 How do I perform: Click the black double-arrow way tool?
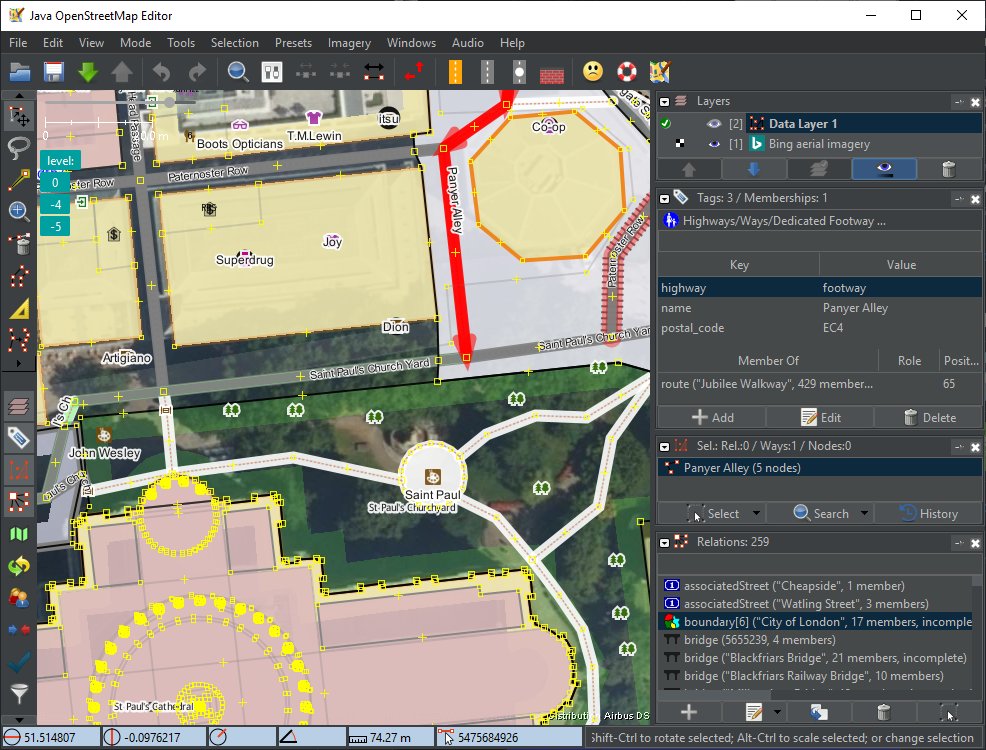pos(374,72)
